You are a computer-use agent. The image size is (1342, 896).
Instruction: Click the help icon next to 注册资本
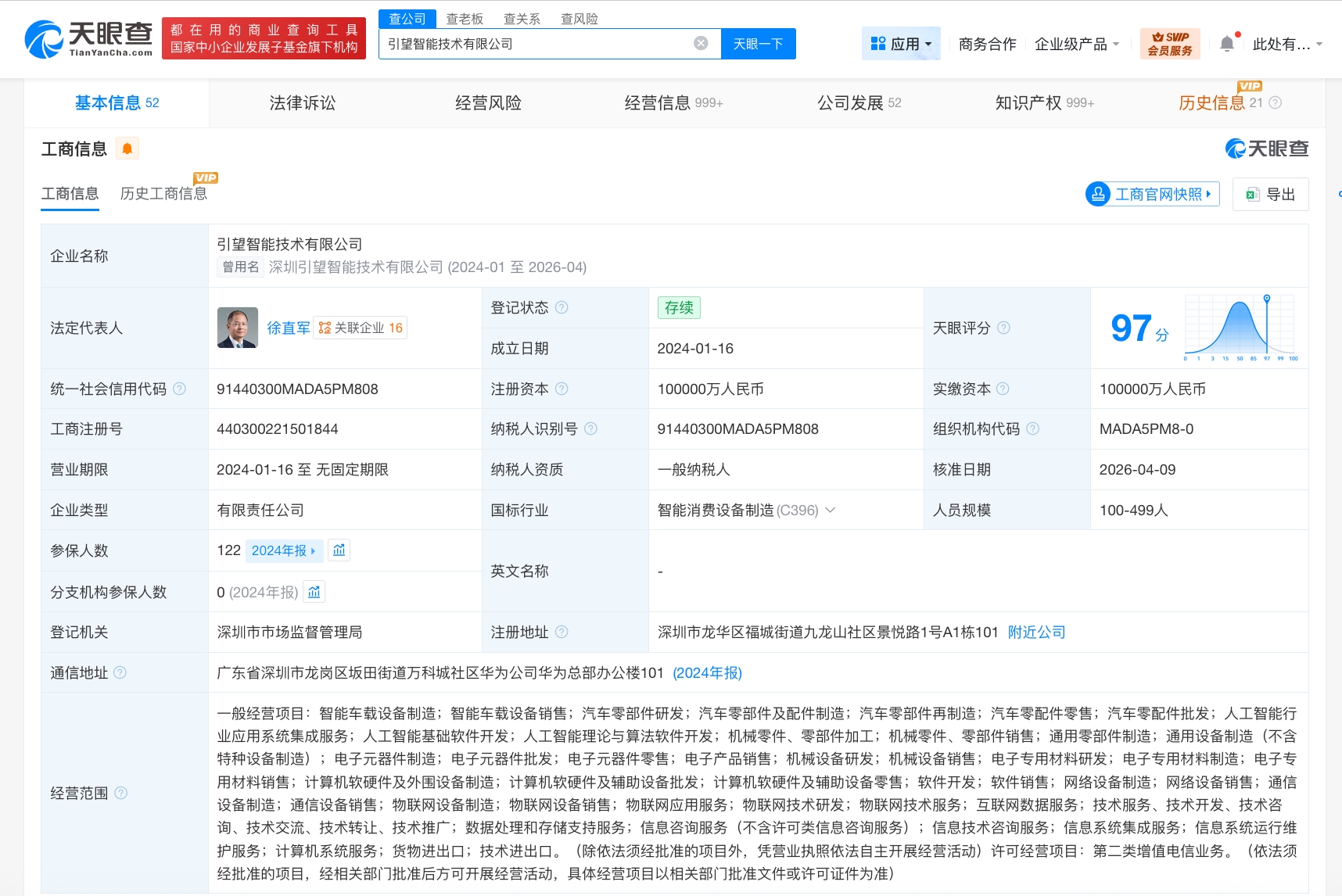click(562, 389)
